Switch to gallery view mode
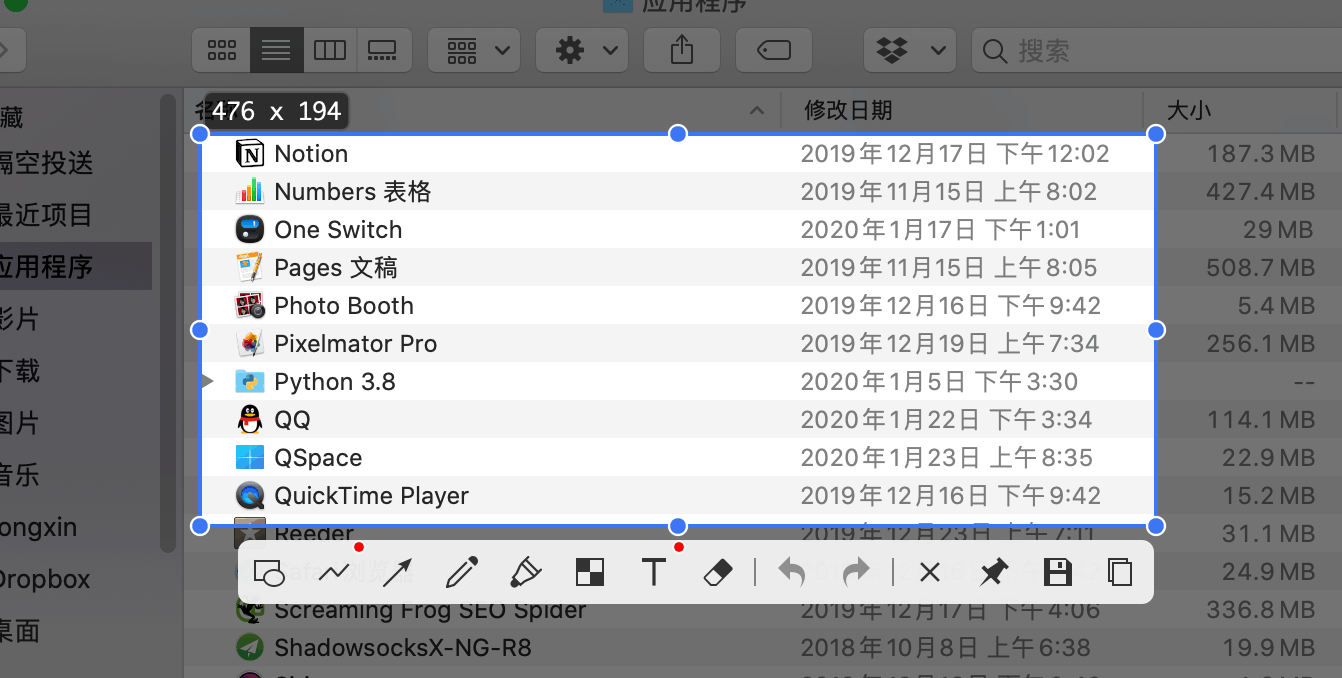This screenshot has height=678, width=1342. coord(383,50)
